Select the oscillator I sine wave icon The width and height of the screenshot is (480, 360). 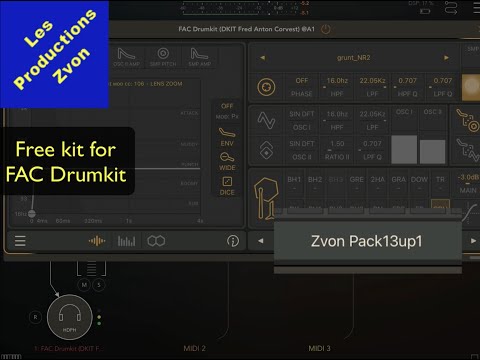point(266,120)
